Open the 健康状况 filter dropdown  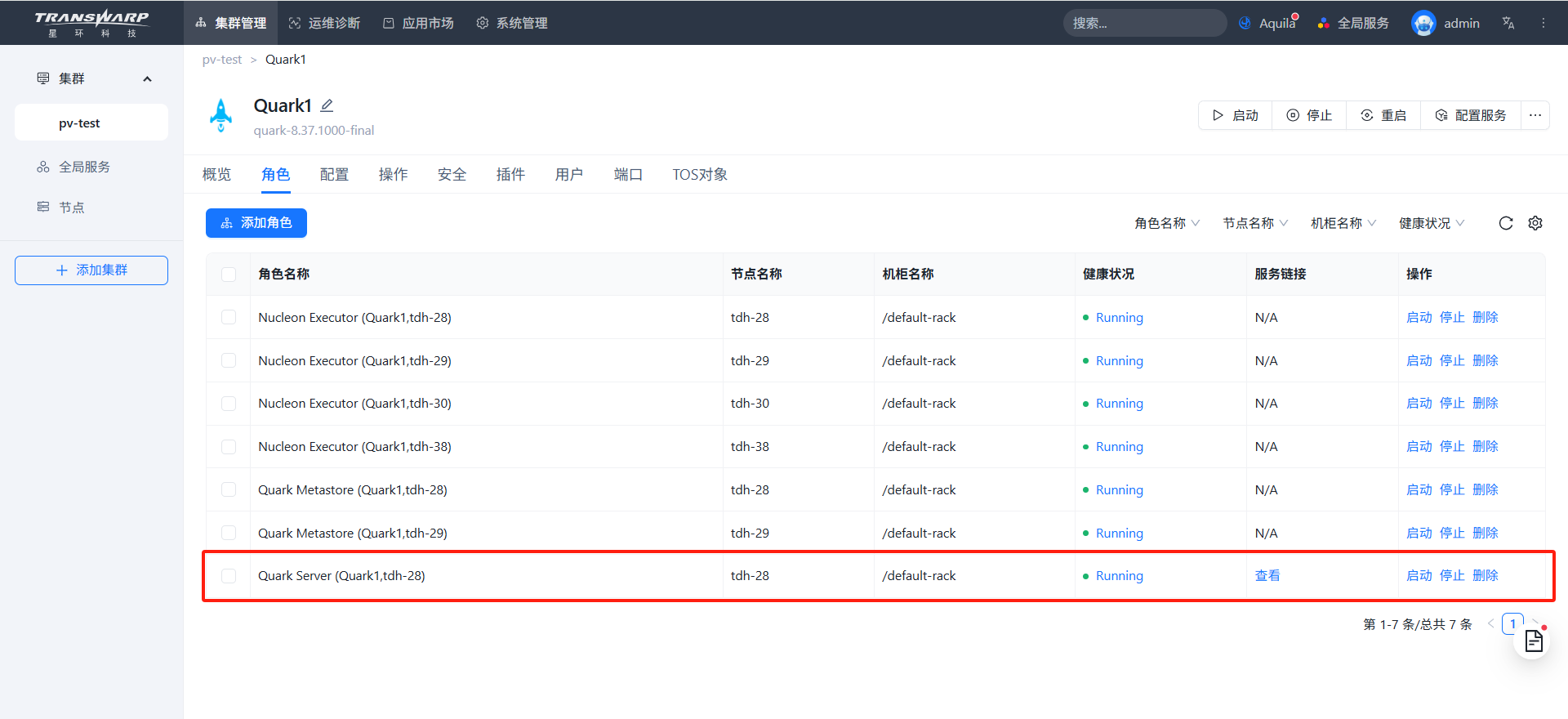[1431, 223]
